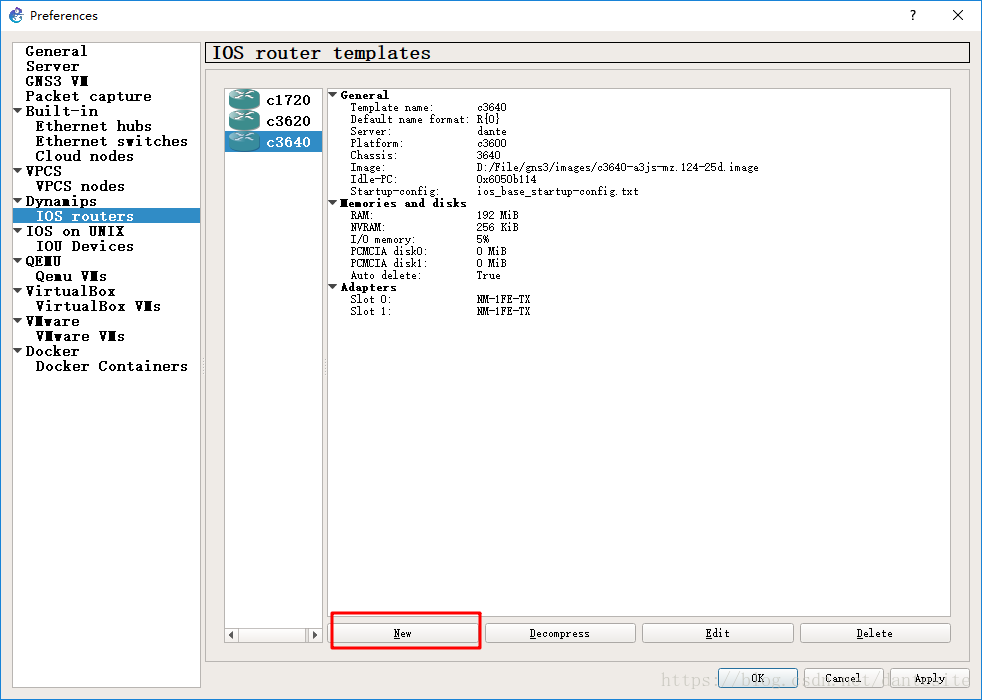This screenshot has height=700, width=982.
Task: Click the Platform value c3600
Action: pos(492,143)
